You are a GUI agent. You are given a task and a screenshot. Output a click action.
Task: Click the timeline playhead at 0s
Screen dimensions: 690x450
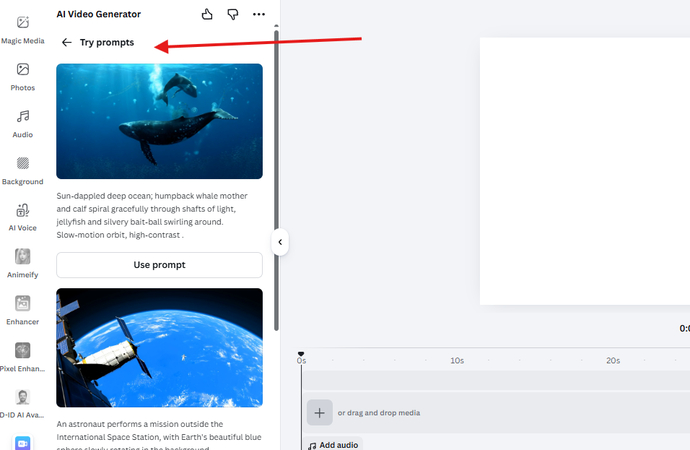point(301,354)
